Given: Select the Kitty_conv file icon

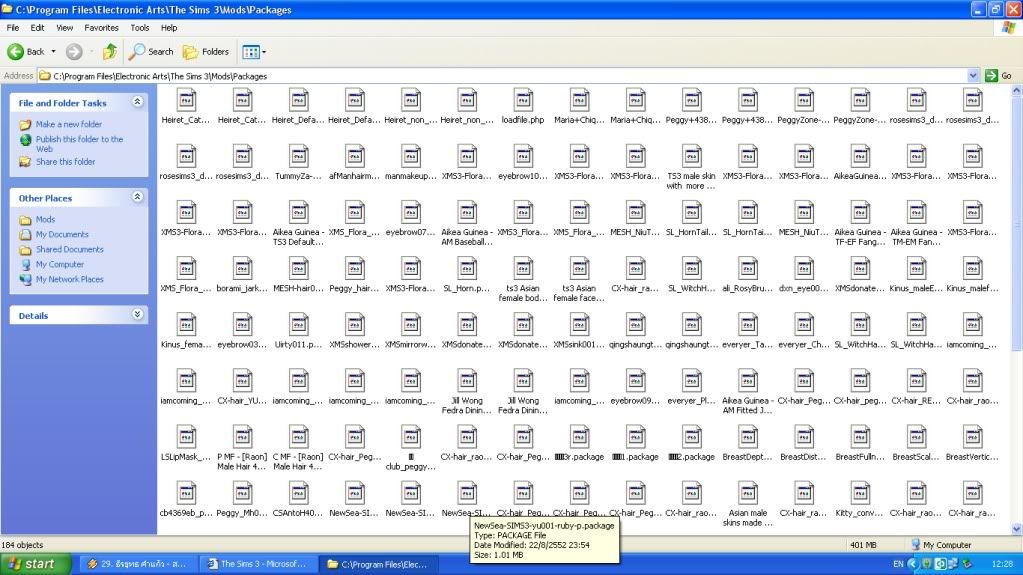Looking at the screenshot, I should [x=860, y=493].
